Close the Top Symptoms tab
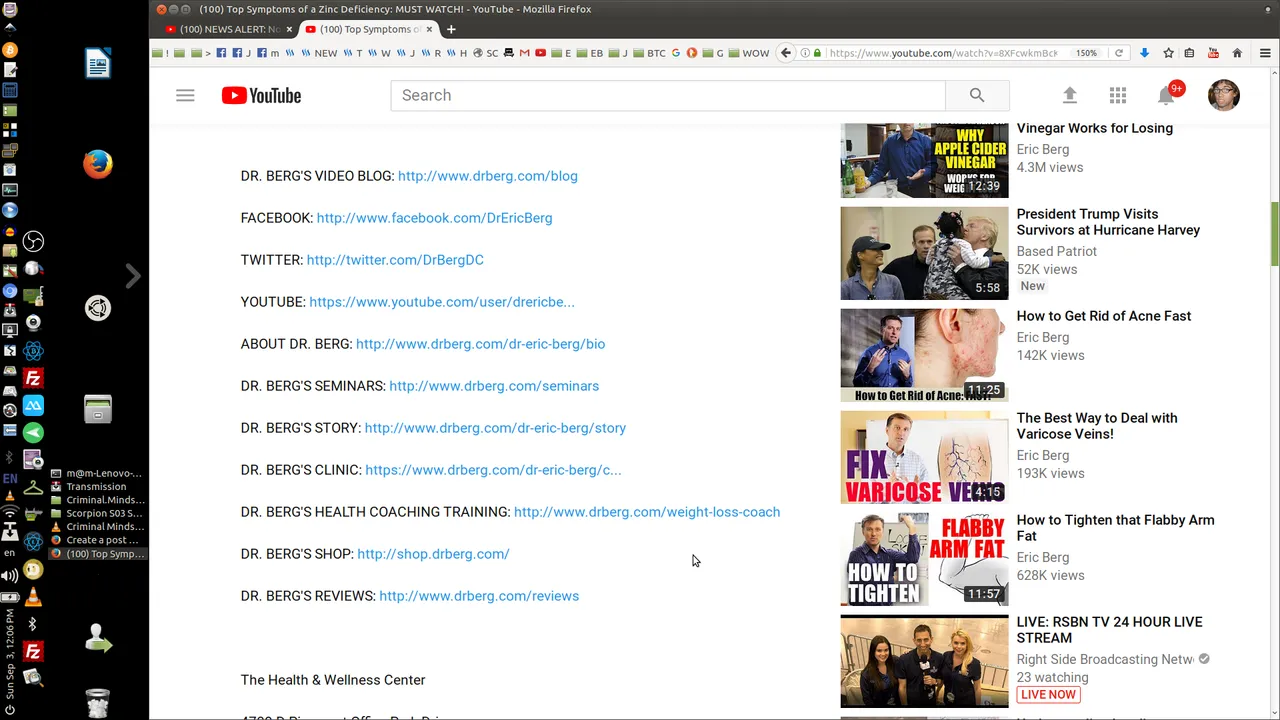Screen dimensions: 1280x720 pyautogui.click(x=430, y=29)
